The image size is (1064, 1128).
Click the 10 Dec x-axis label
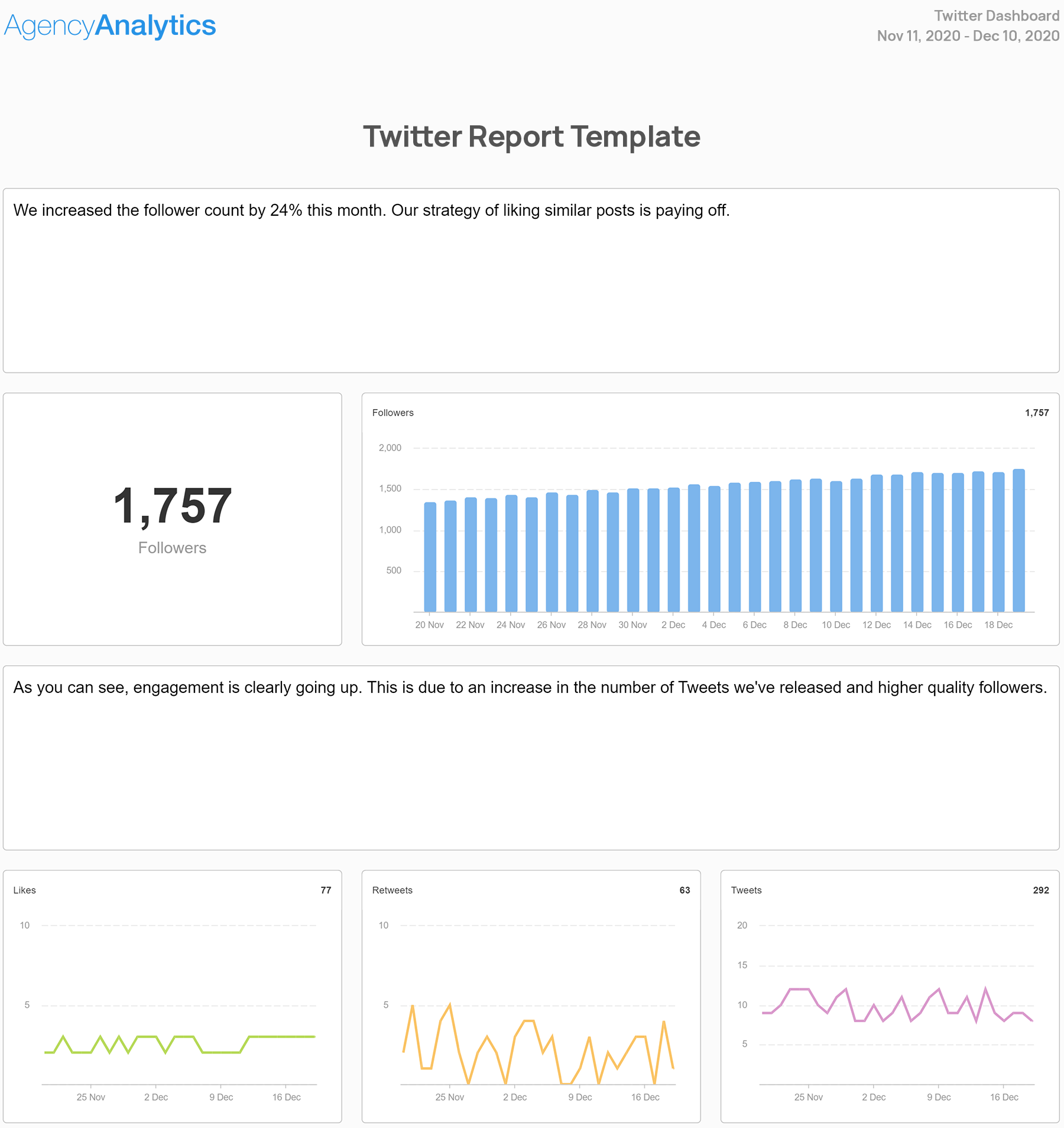pos(836,625)
